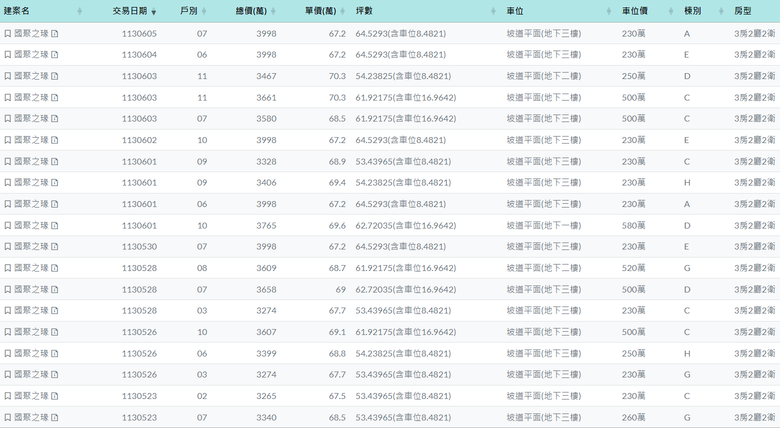Image resolution: width=780 pixels, height=428 pixels.
Task: Select 戶別 cell 02
Action: point(202,396)
